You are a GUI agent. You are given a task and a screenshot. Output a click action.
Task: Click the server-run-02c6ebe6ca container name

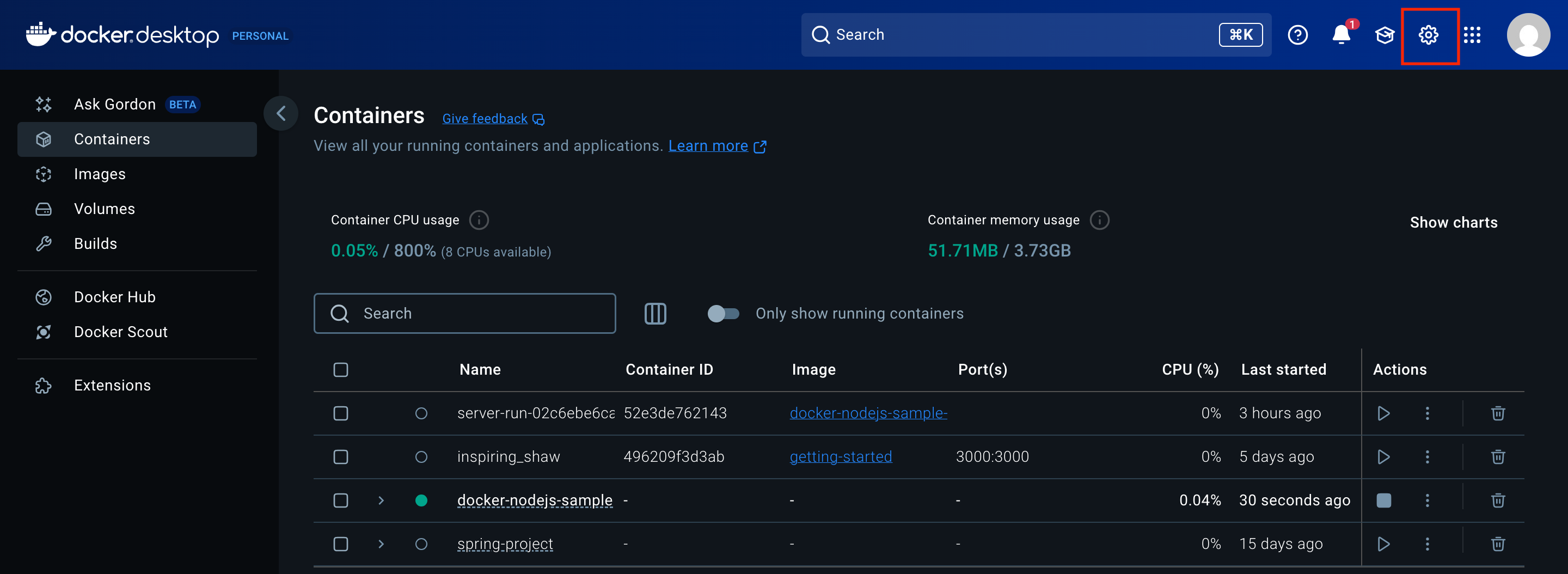[536, 413]
